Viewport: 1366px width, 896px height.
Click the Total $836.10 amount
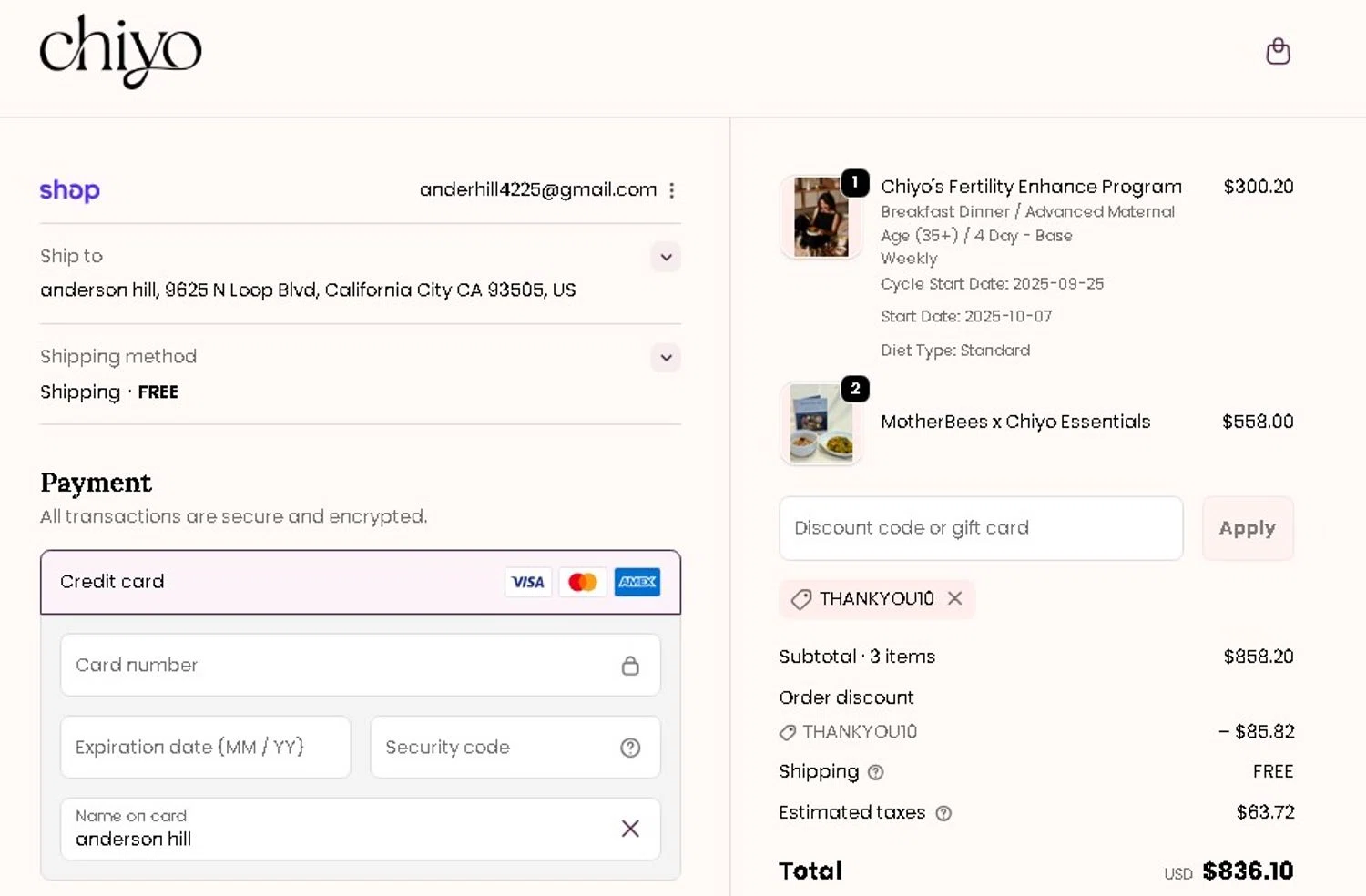click(1248, 871)
